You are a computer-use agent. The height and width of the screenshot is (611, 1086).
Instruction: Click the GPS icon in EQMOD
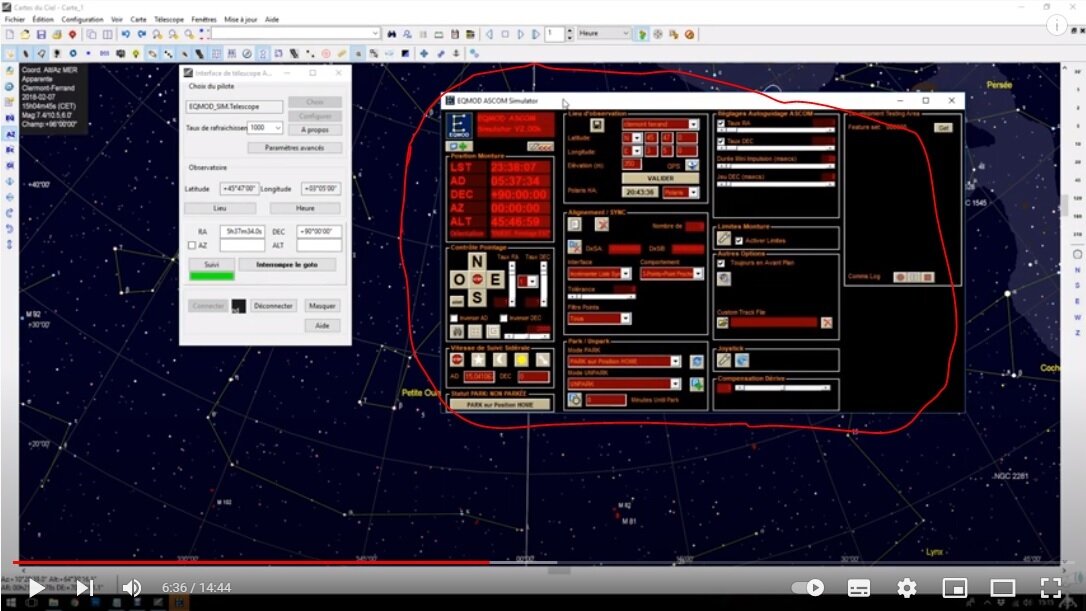click(692, 166)
